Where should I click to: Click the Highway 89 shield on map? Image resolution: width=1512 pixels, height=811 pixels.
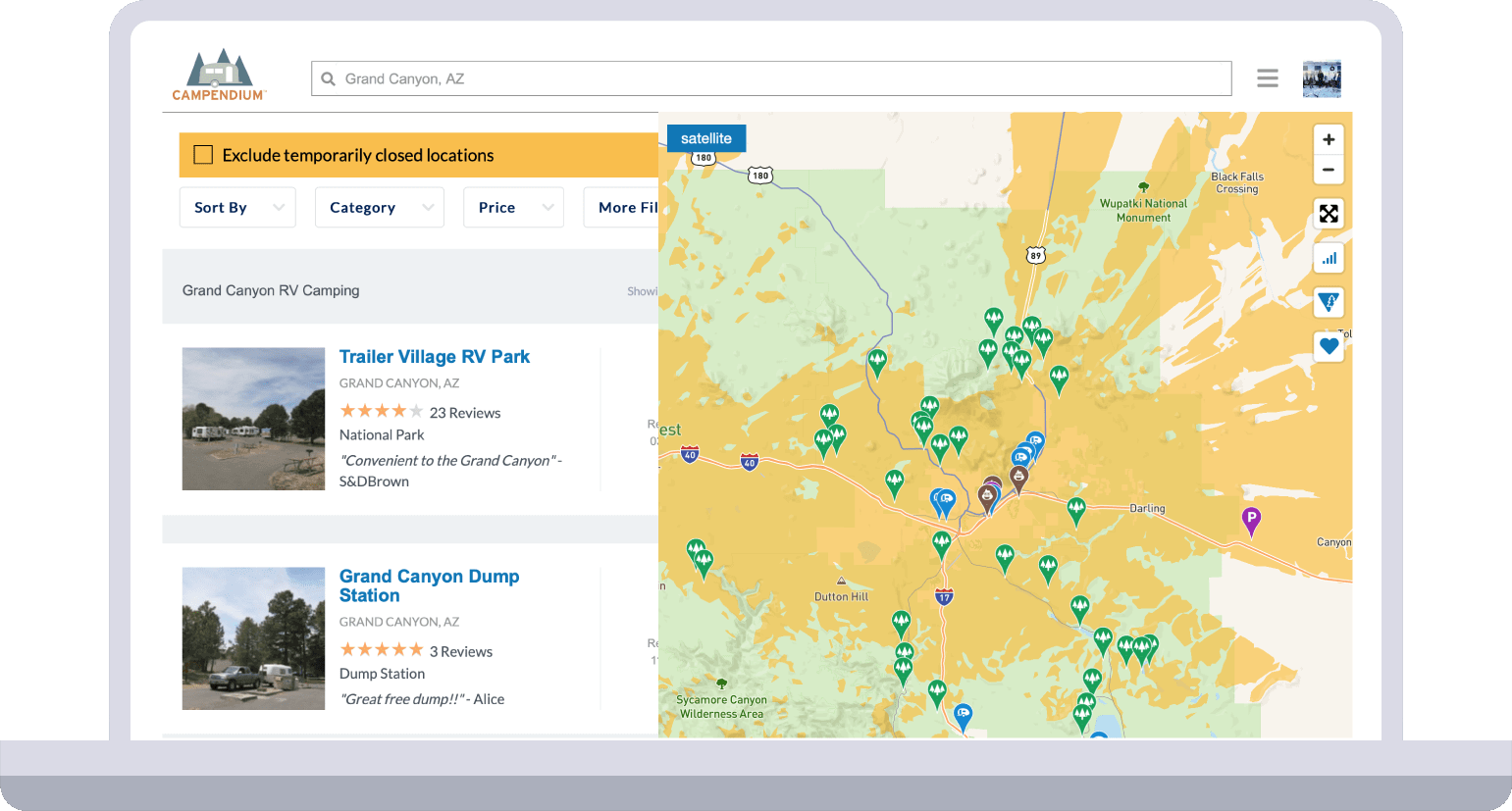click(1035, 256)
